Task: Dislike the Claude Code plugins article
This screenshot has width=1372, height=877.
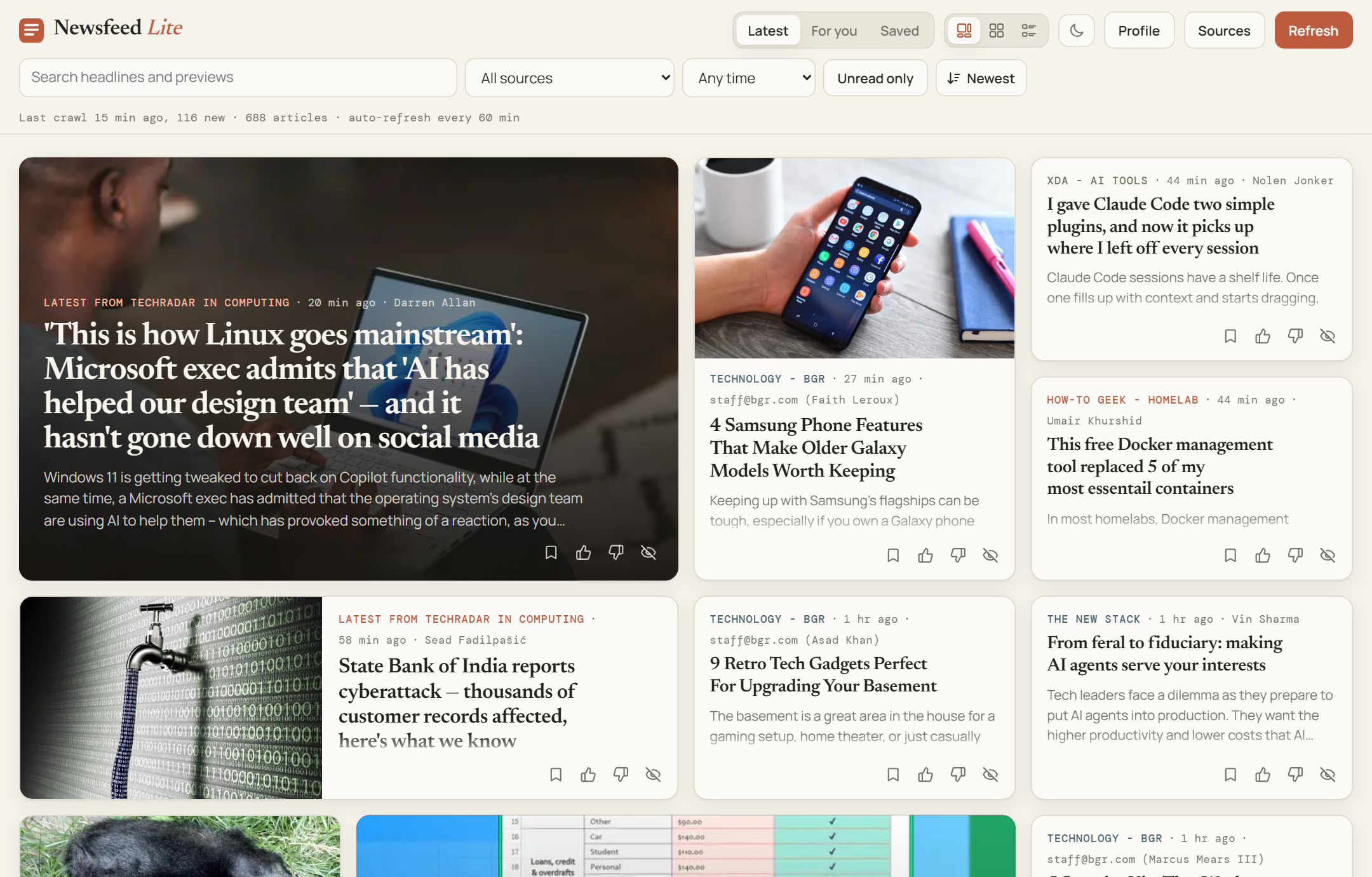Action: point(1295,336)
